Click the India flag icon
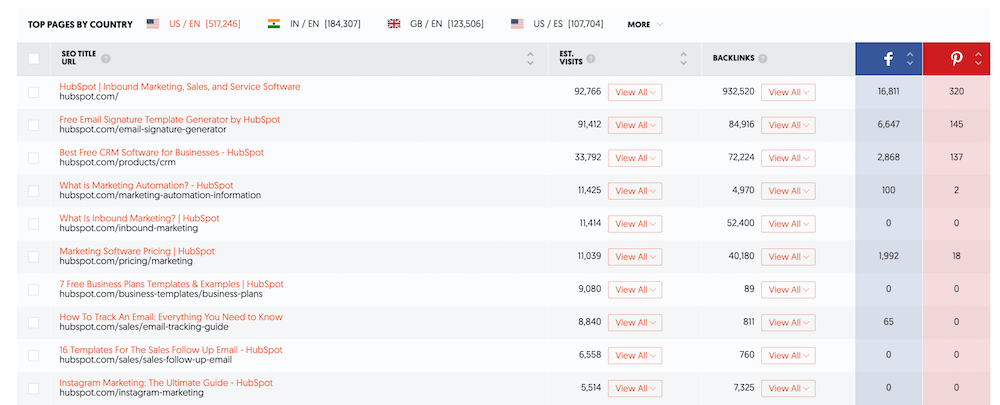Viewport: 1000px width, 405px height. [274, 23]
